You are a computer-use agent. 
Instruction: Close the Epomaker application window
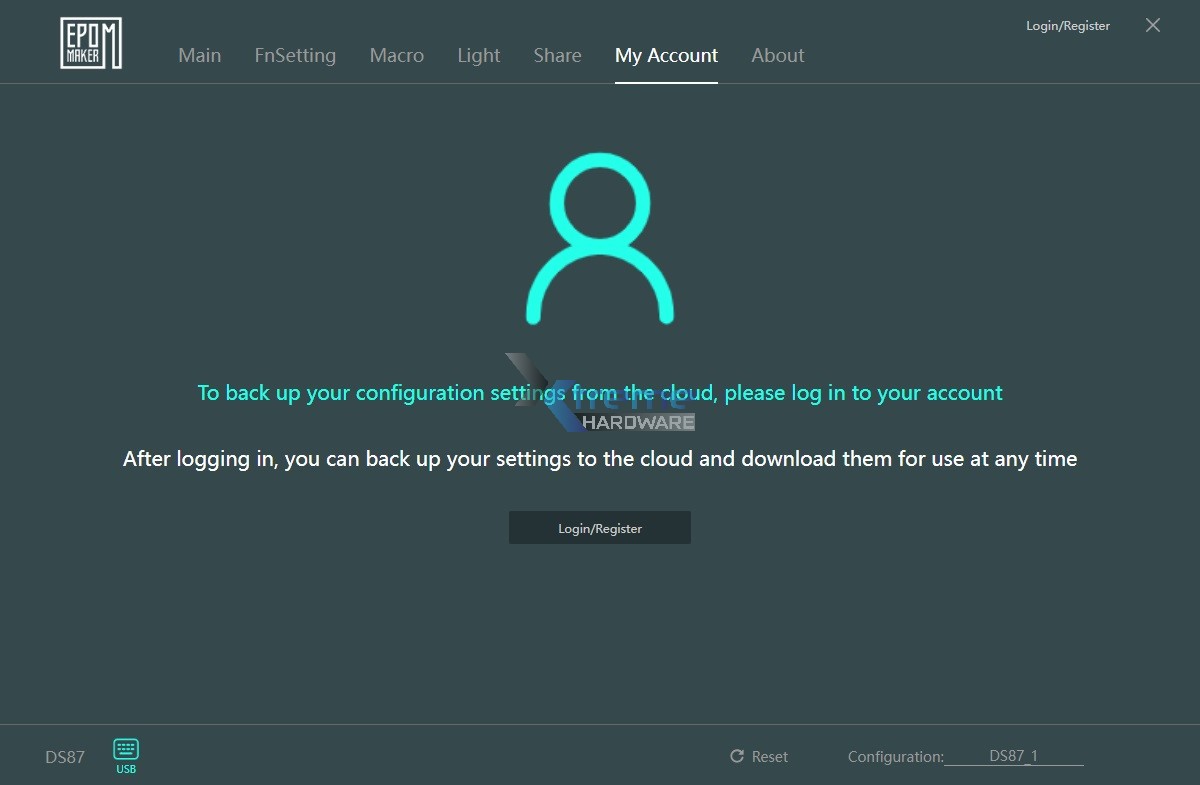[1153, 26]
